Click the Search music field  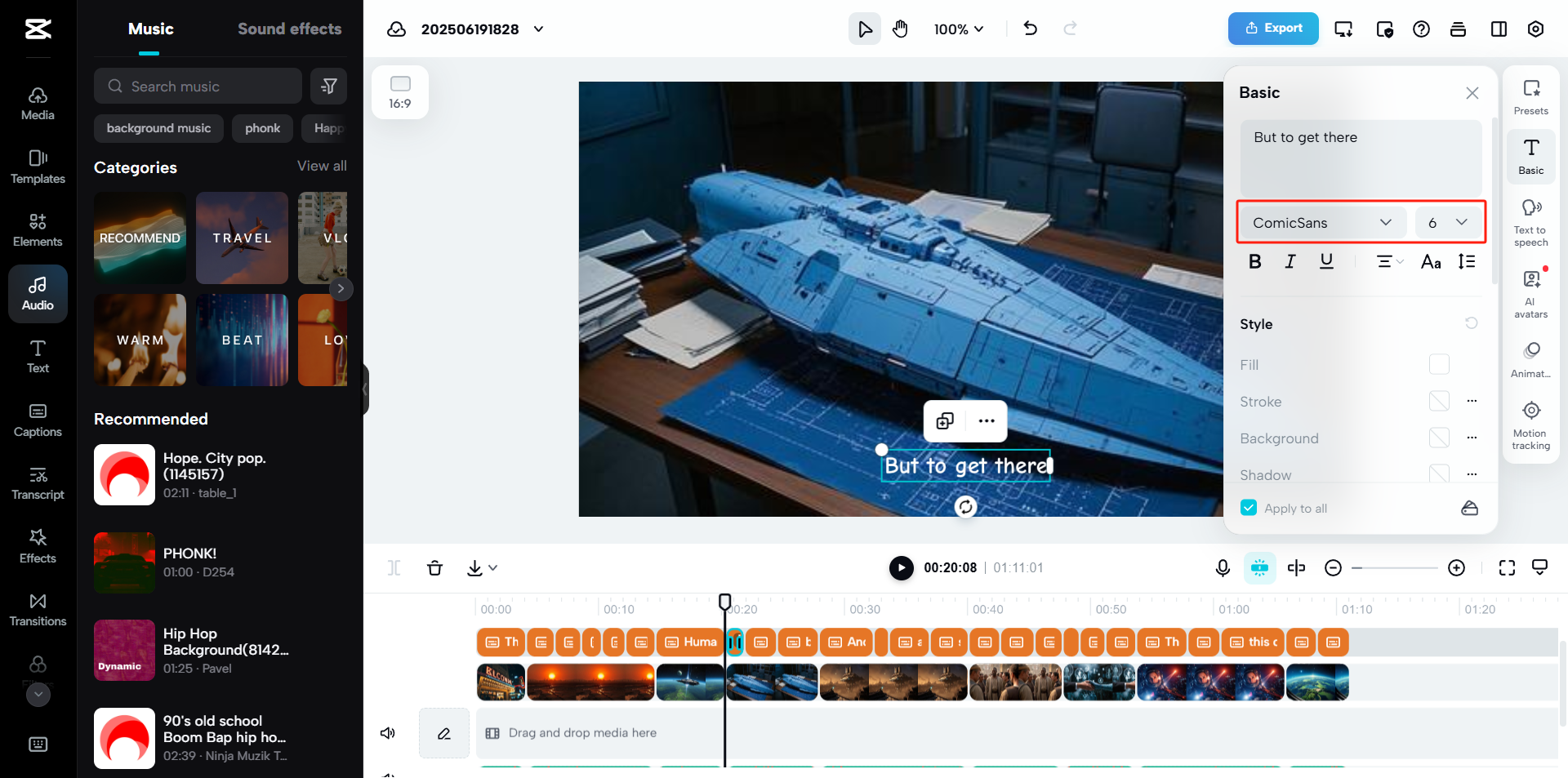(x=198, y=86)
